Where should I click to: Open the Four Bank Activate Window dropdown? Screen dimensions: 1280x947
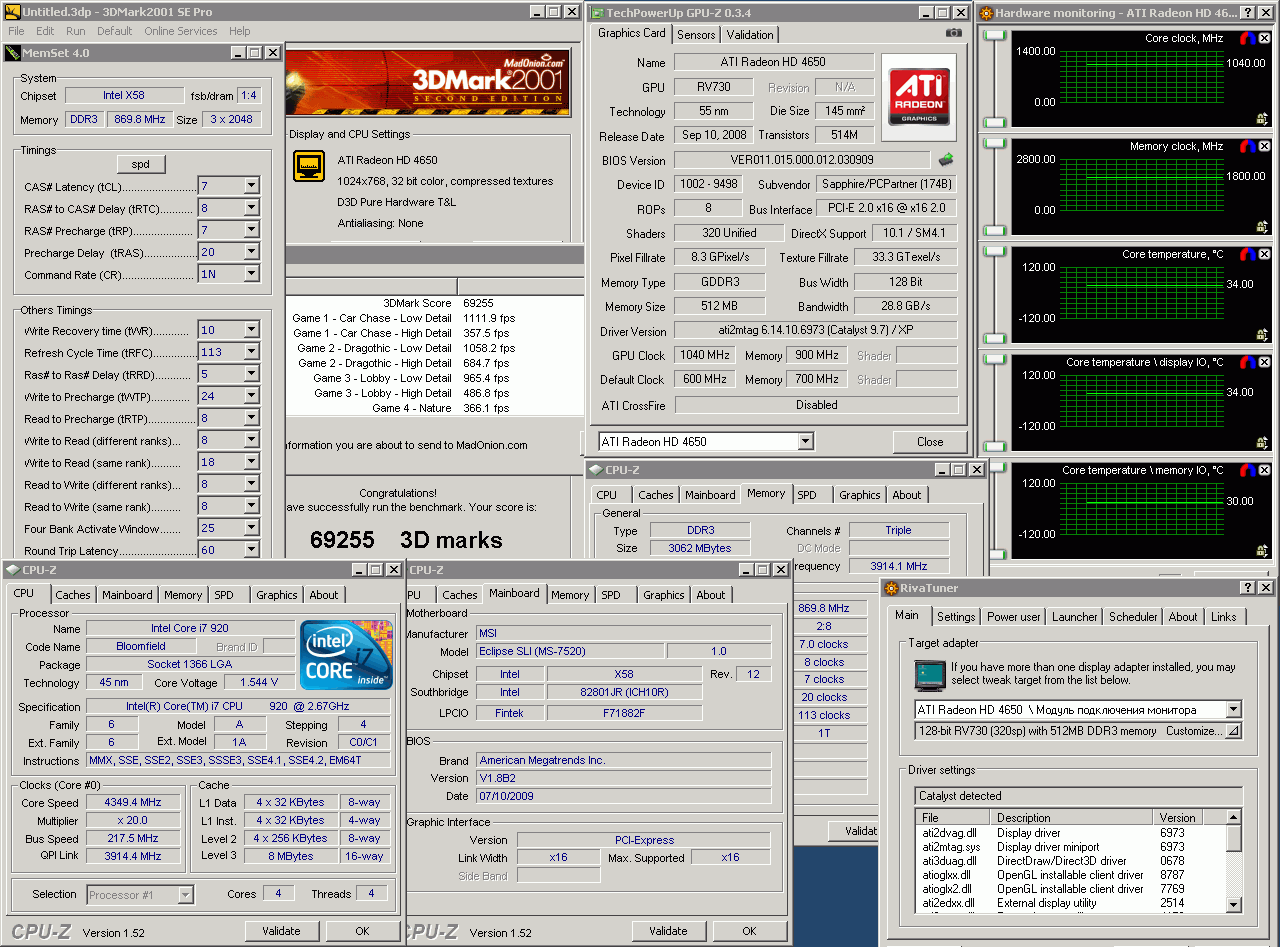coord(251,528)
